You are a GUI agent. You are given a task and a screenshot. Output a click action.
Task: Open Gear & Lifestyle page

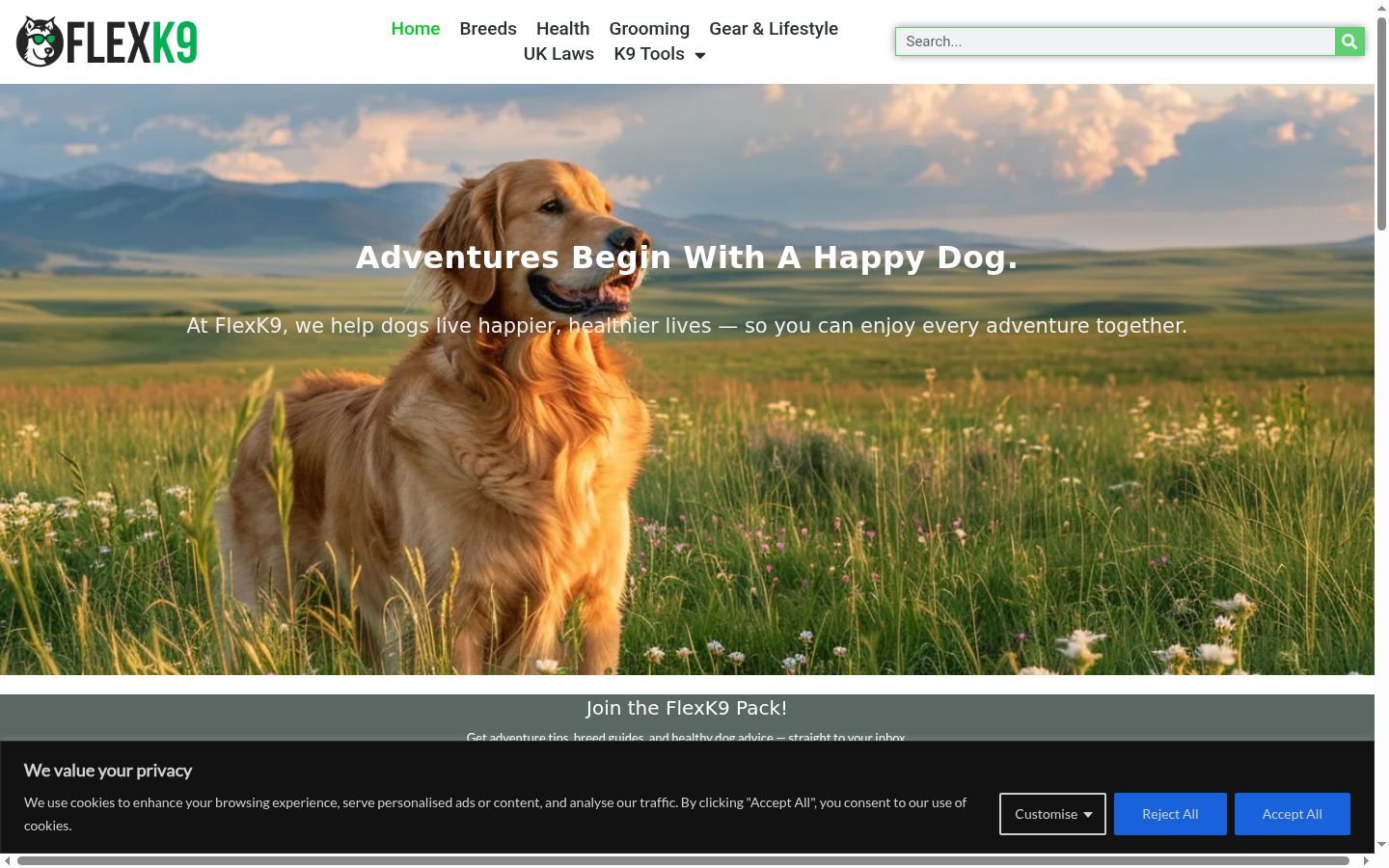click(774, 29)
